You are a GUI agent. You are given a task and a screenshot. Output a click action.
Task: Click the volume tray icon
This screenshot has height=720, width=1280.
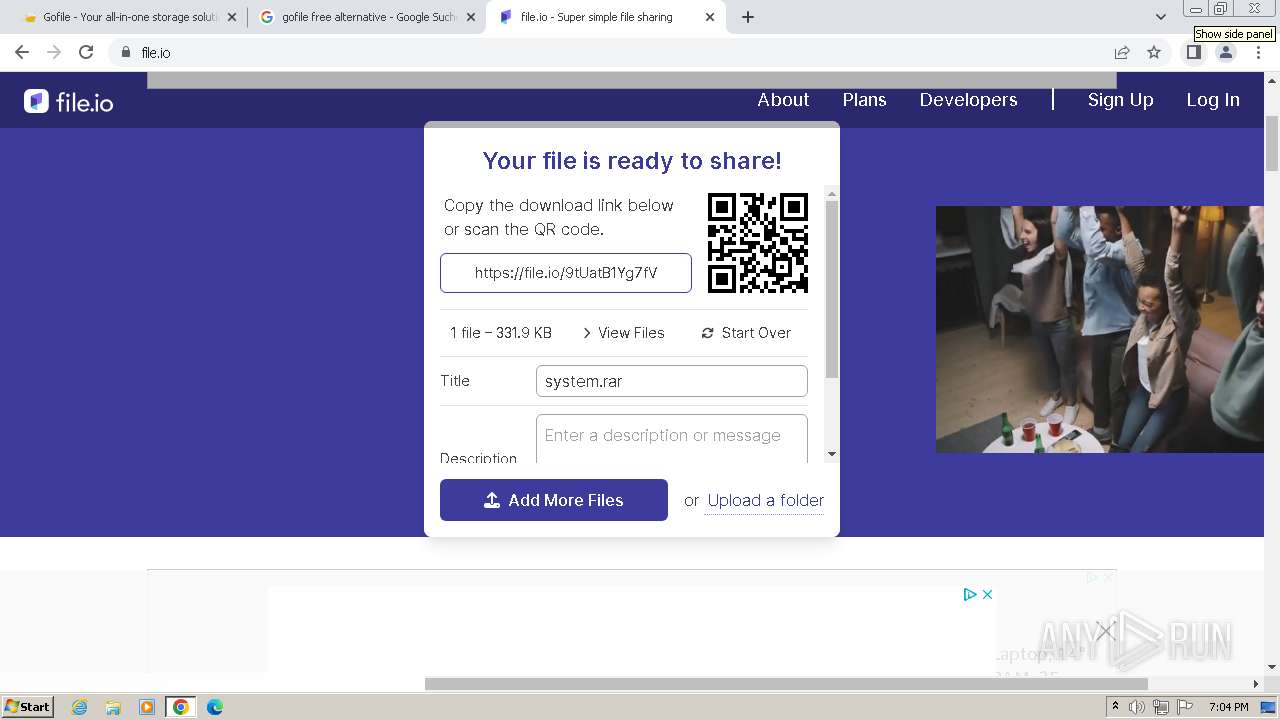[1137, 707]
